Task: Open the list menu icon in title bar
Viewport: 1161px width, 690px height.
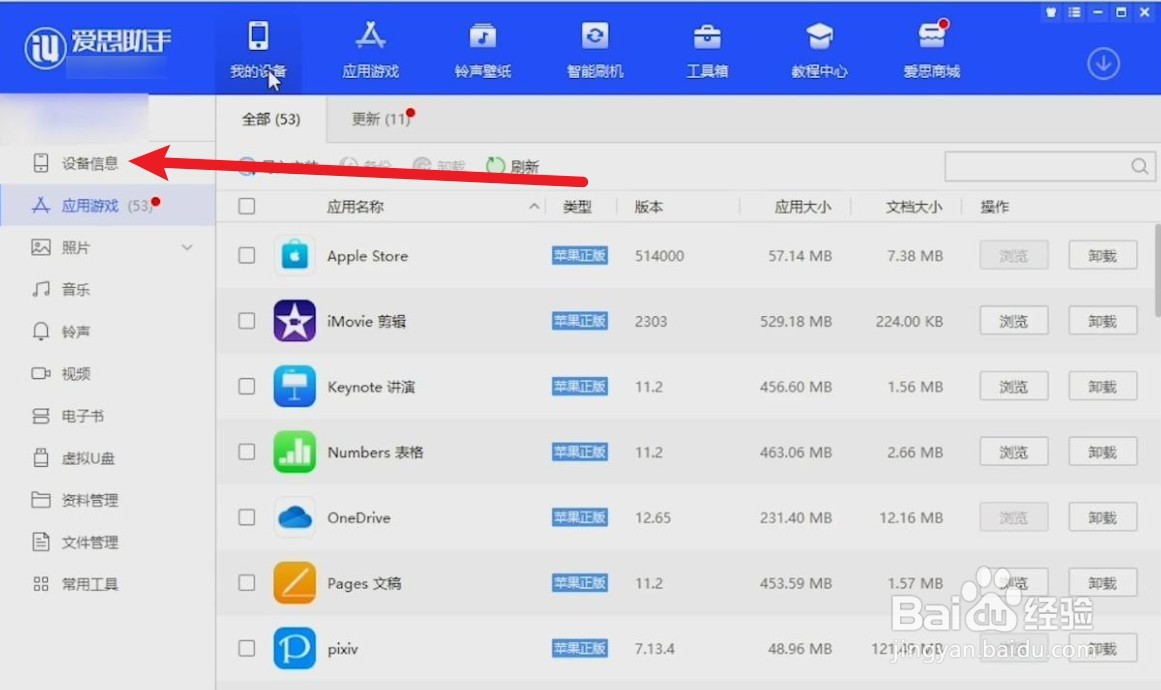Action: [1074, 12]
